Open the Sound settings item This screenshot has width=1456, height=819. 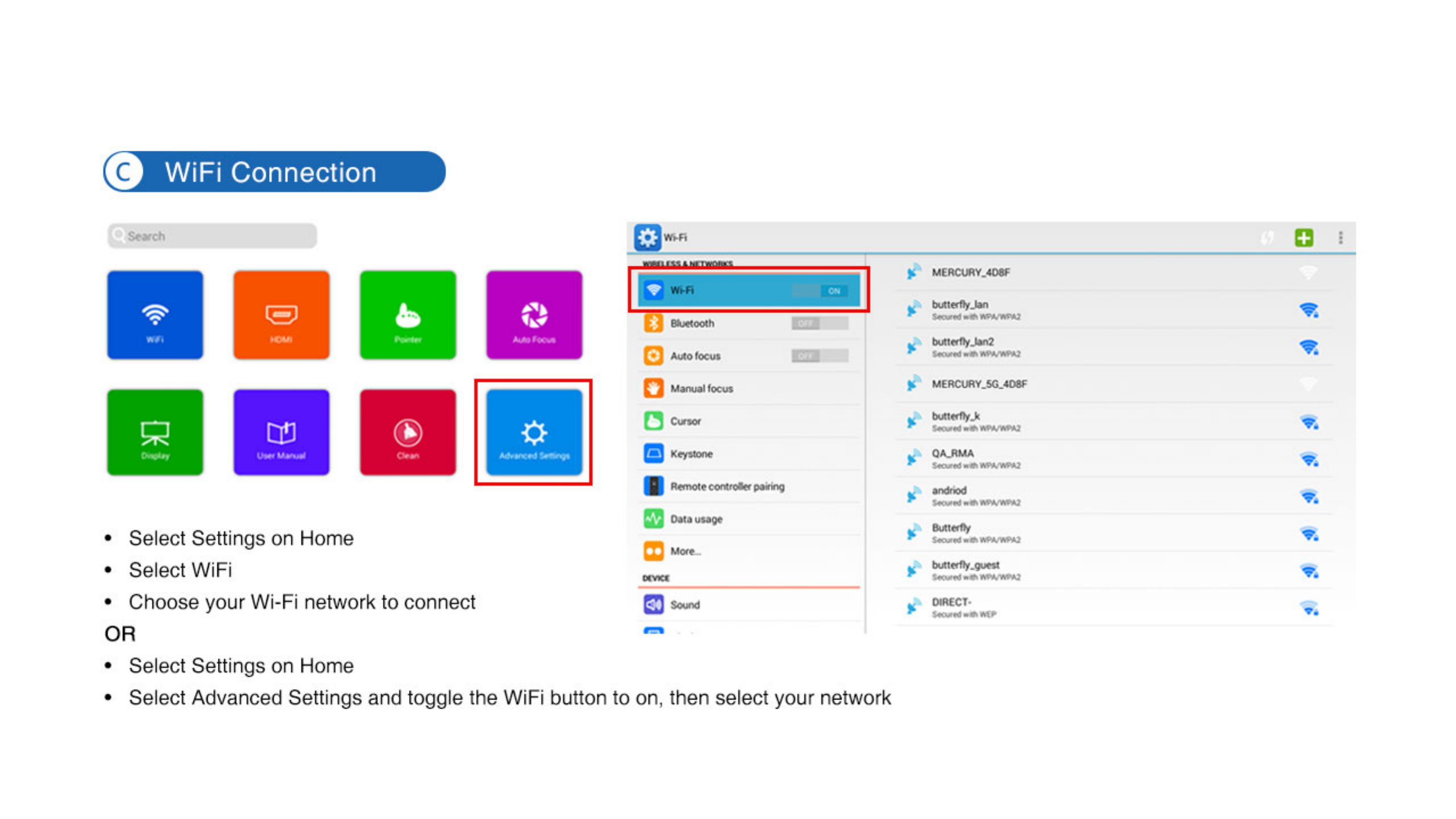(x=685, y=605)
